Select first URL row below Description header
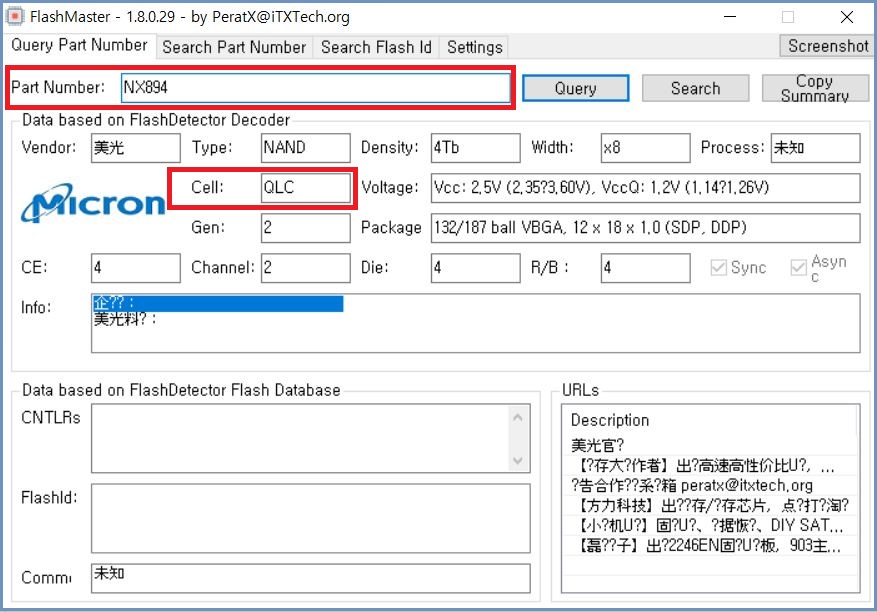Image resolution: width=877 pixels, height=612 pixels. click(x=710, y=445)
